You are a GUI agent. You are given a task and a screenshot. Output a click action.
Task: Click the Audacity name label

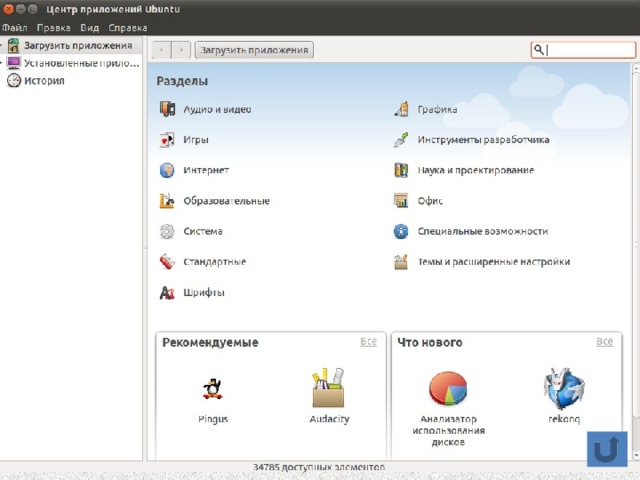click(329, 419)
